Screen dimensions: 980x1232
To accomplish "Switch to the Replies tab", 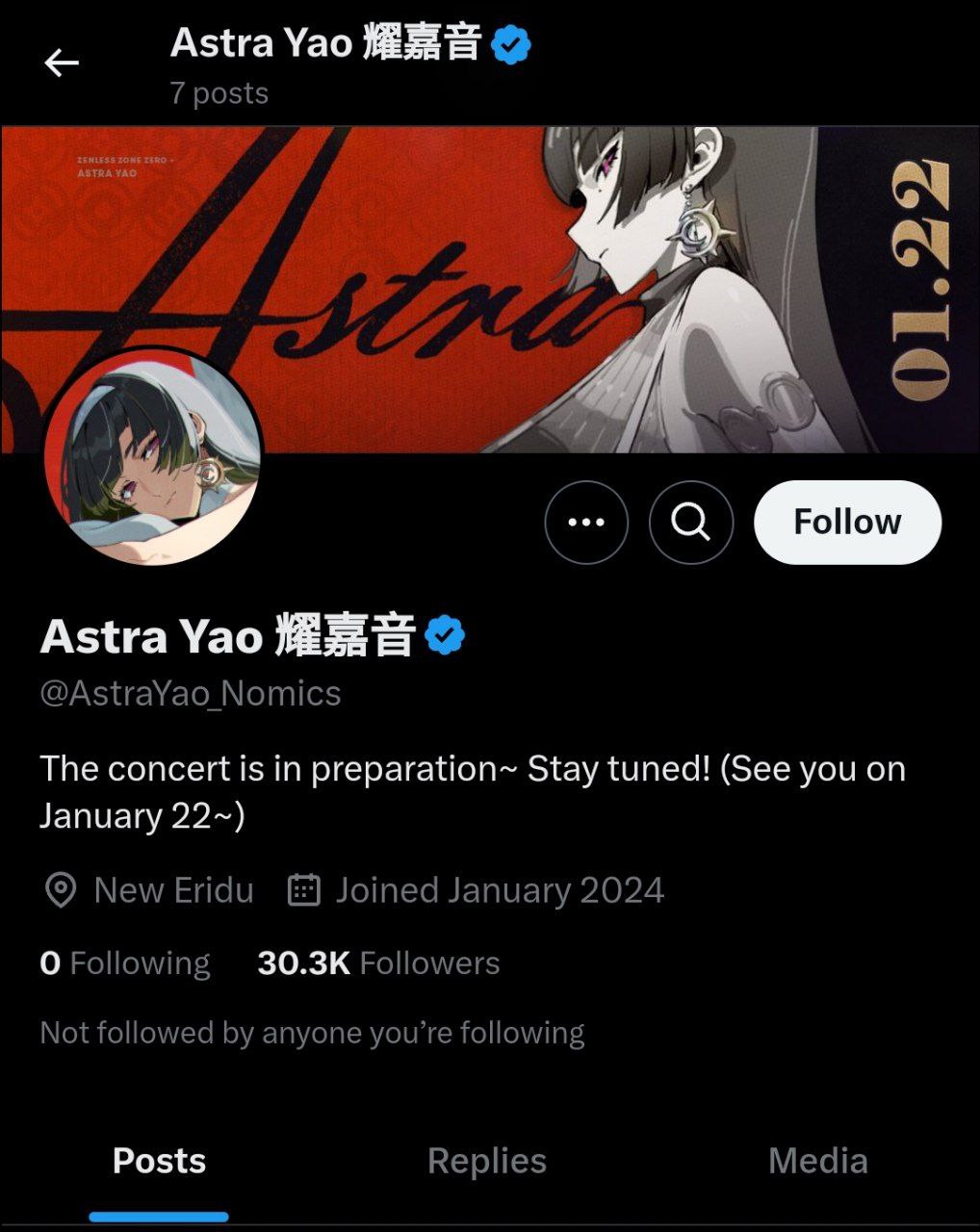I will tap(487, 1161).
